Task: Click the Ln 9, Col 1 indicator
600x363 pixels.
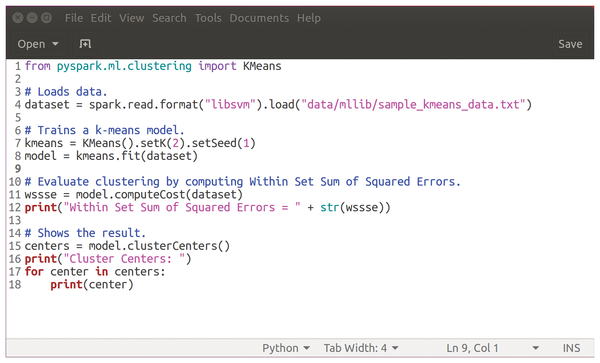Action: pos(472,348)
